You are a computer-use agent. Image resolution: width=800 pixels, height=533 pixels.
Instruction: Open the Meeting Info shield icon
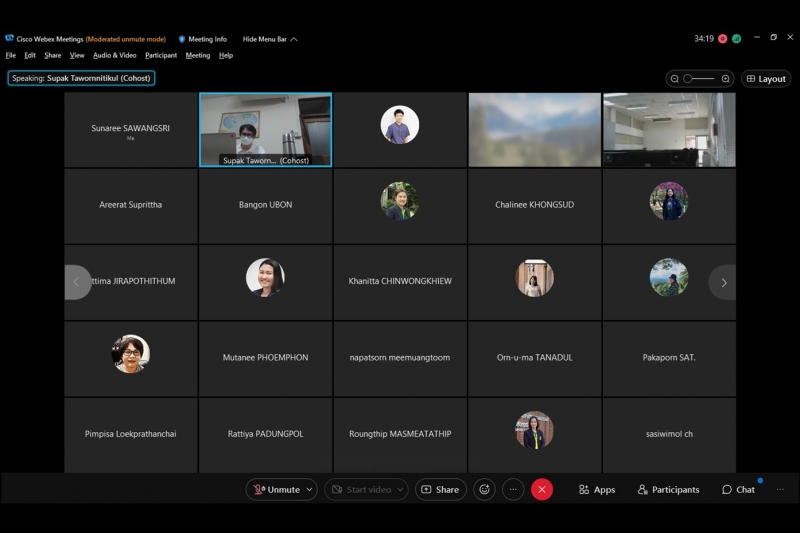[182, 39]
